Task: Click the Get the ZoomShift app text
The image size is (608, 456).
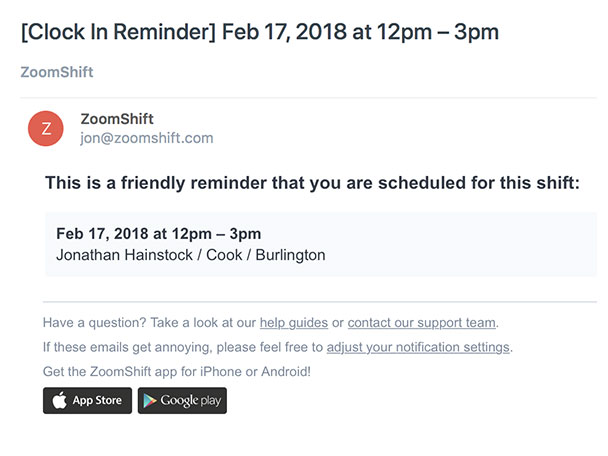Action: 177,371
